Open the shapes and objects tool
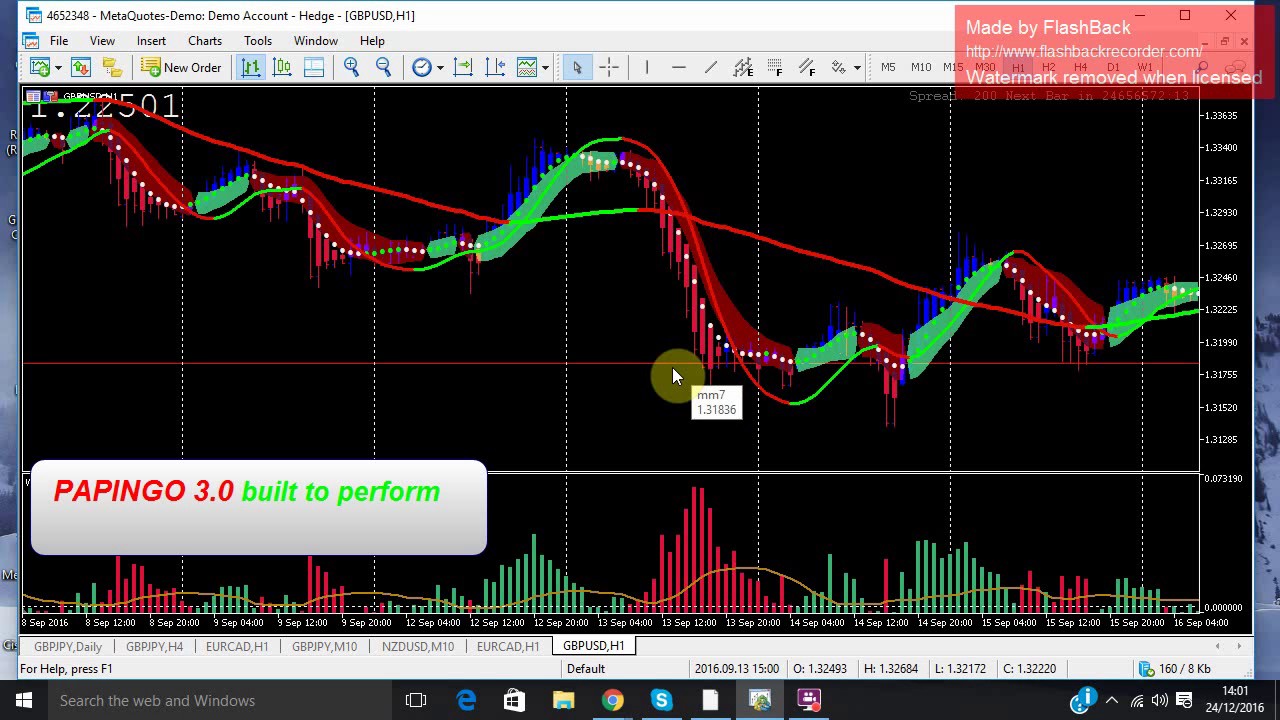This screenshot has width=1280, height=720. click(839, 67)
